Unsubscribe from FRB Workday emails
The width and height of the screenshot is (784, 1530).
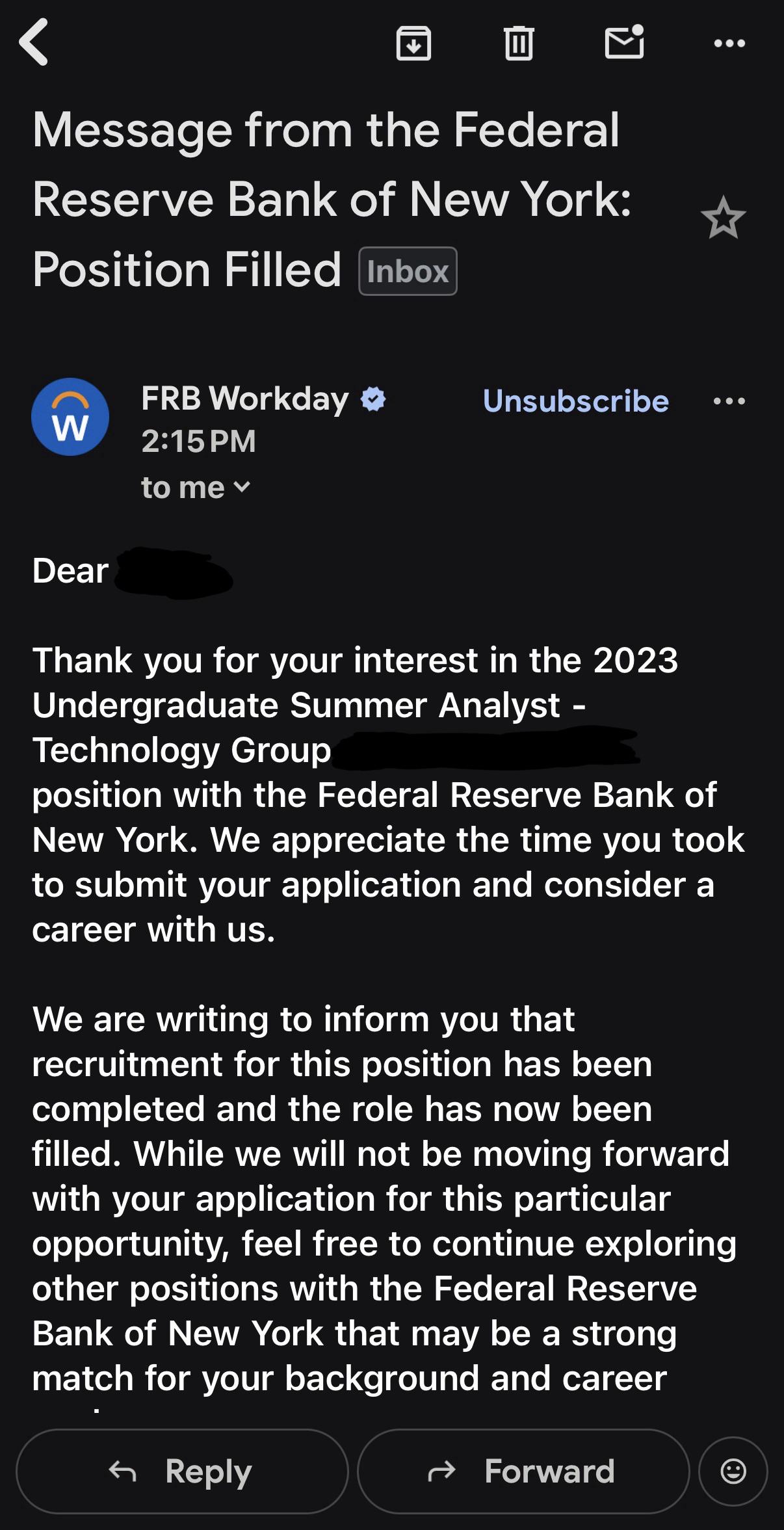(x=576, y=401)
